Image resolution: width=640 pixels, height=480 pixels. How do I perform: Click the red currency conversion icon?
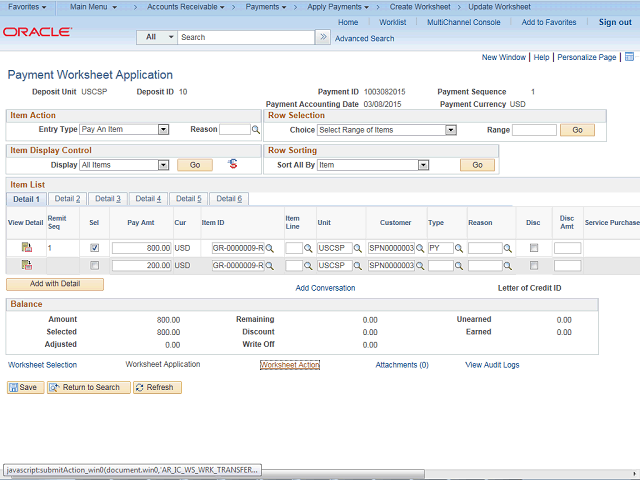coord(233,164)
